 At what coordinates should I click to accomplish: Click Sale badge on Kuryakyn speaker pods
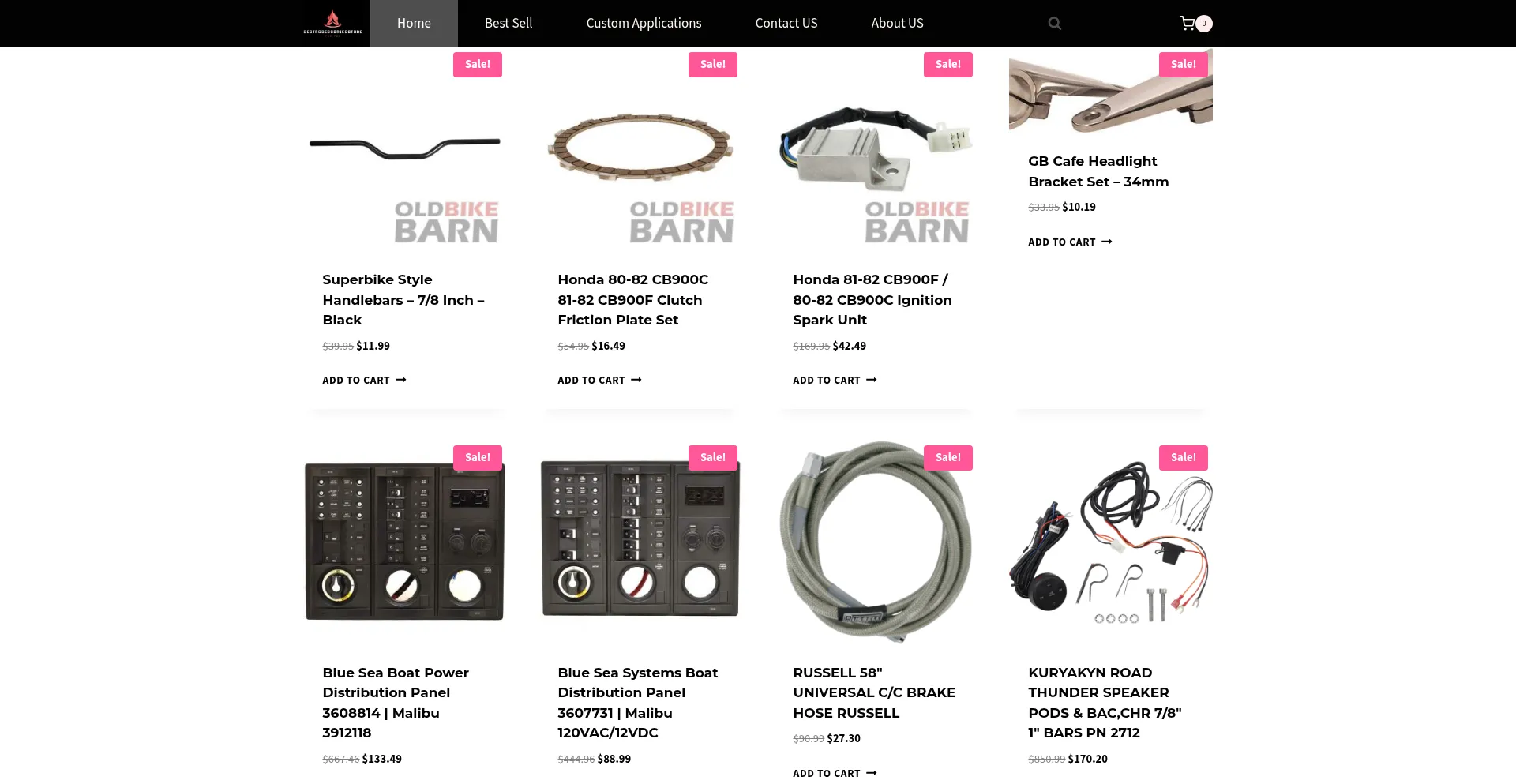click(x=1183, y=458)
